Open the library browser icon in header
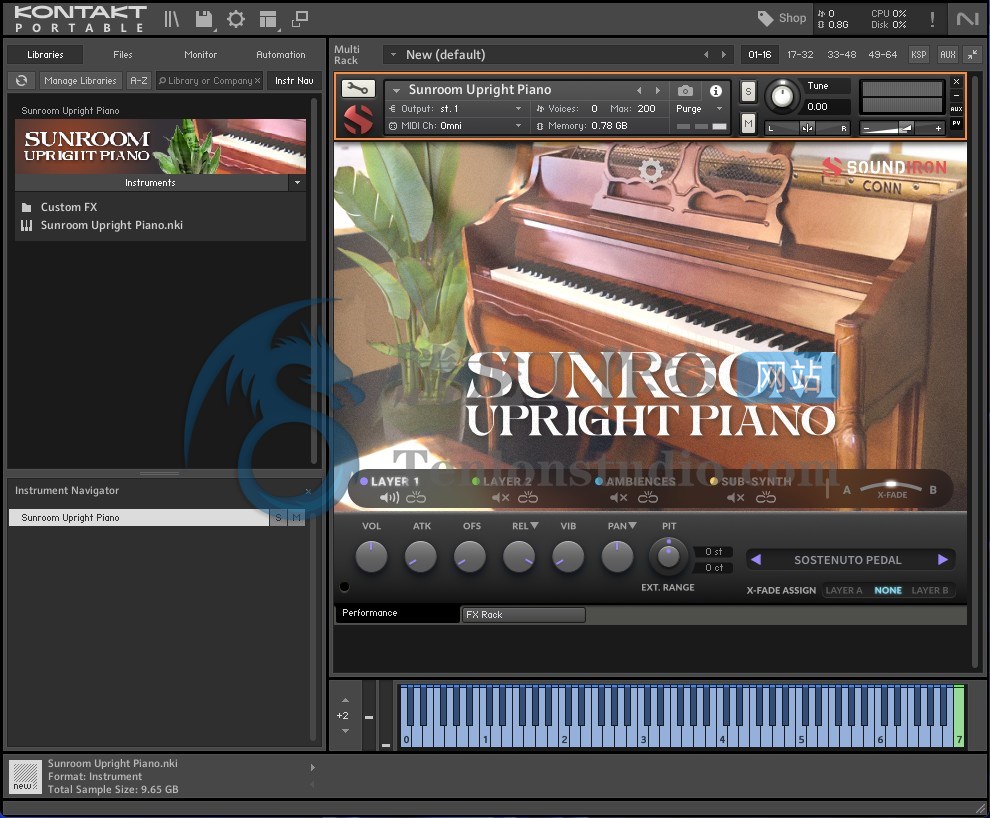 (172, 19)
